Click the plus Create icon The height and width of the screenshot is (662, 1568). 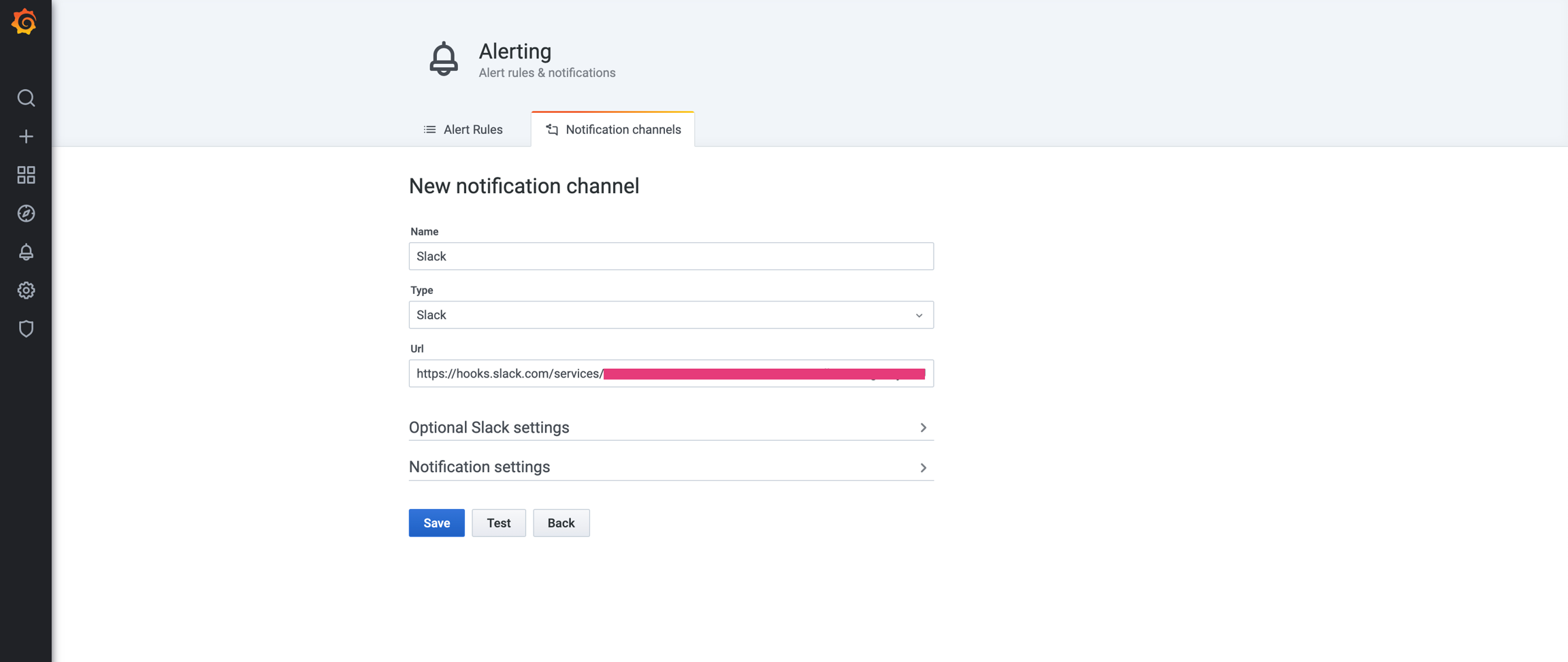pyautogui.click(x=26, y=137)
